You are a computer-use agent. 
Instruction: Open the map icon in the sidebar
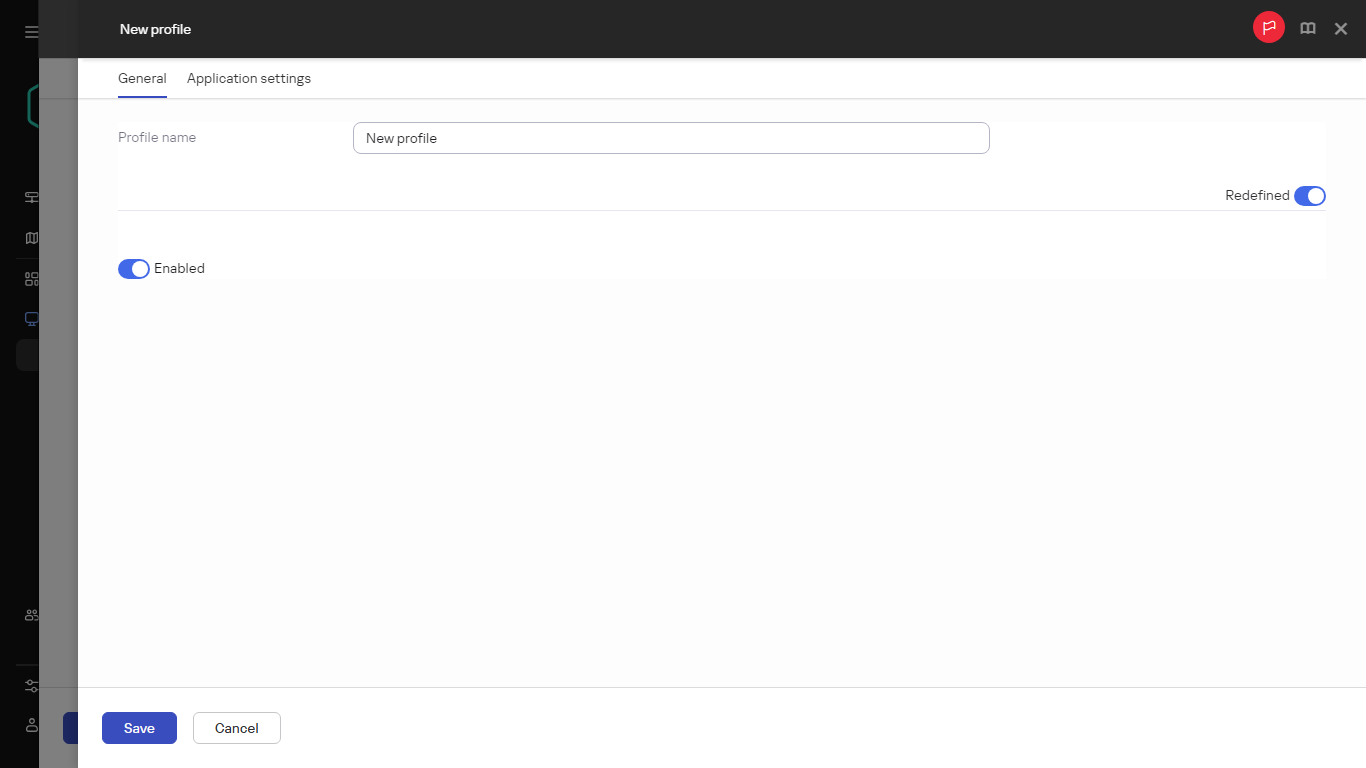(x=29, y=237)
